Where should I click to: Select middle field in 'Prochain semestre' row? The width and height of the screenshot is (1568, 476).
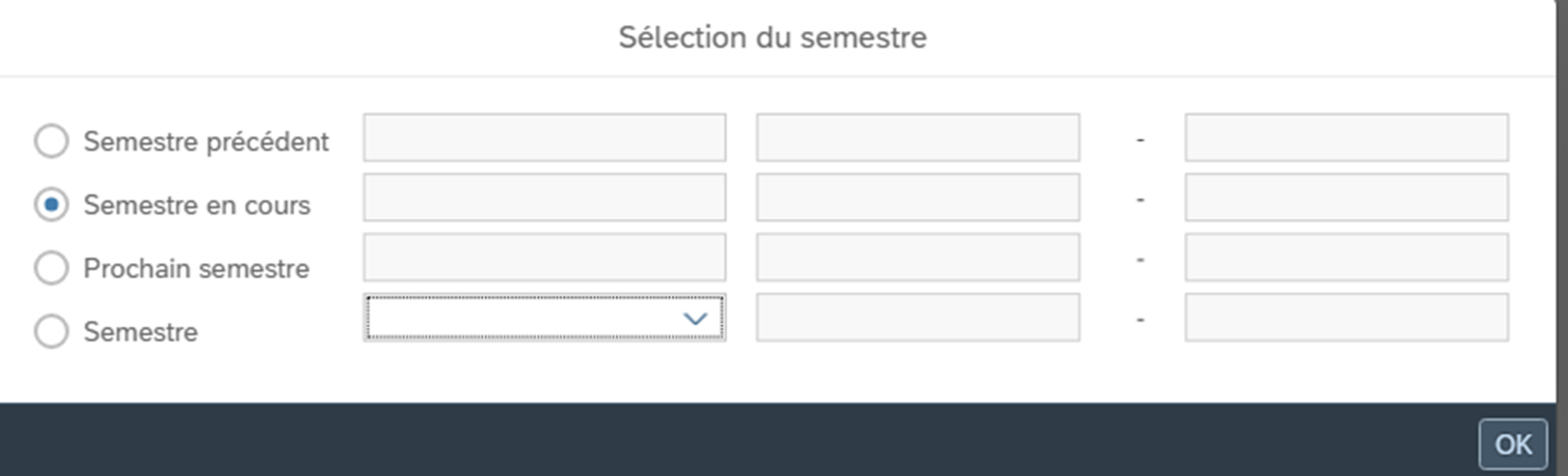917,257
